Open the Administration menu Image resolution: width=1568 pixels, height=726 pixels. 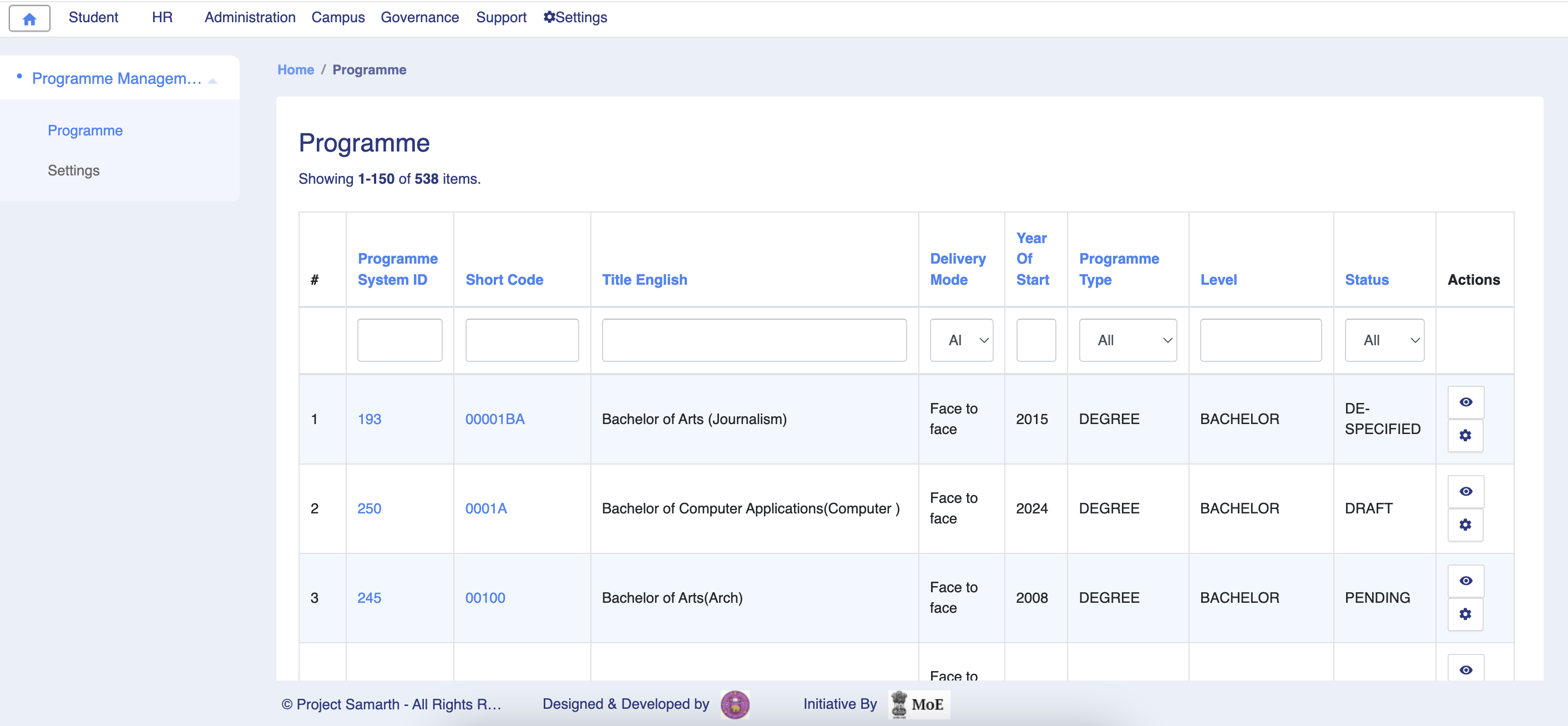coord(250,17)
